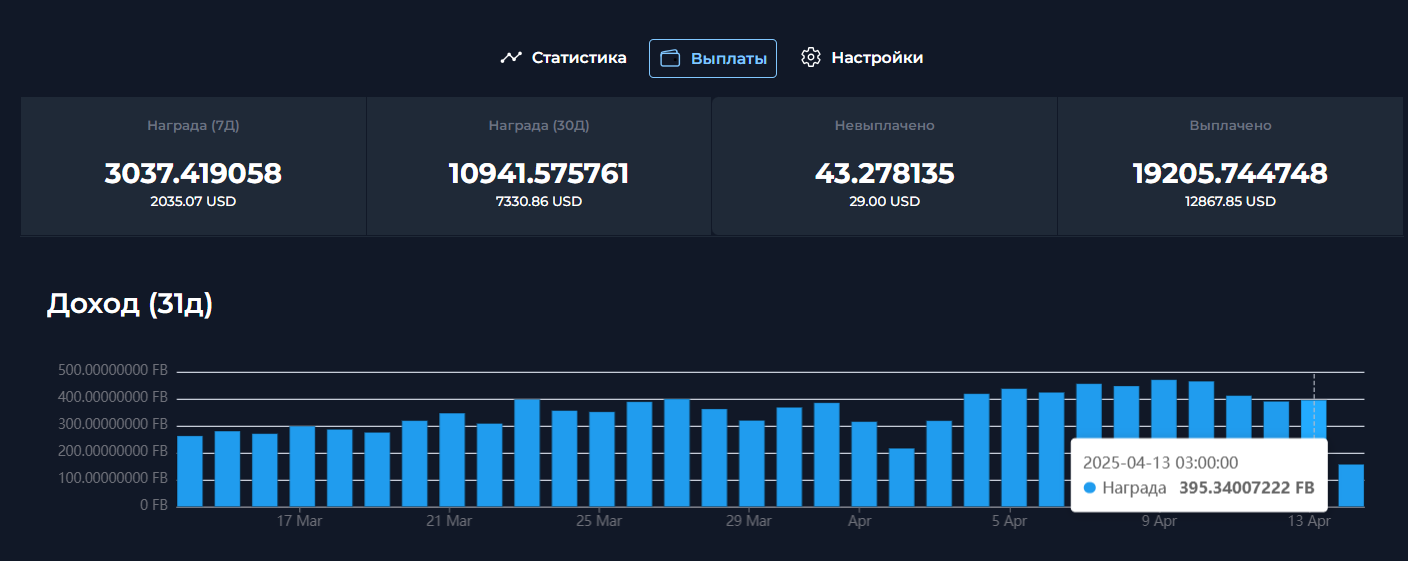
Task: Click the 17 Mar axis label
Action: click(x=299, y=521)
